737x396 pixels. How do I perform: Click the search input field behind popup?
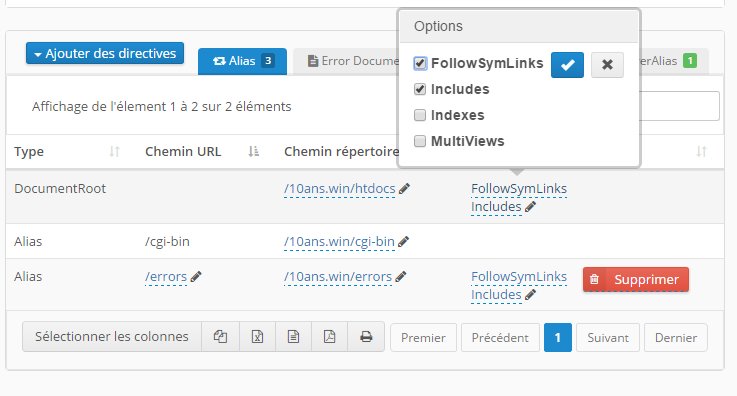(x=680, y=106)
